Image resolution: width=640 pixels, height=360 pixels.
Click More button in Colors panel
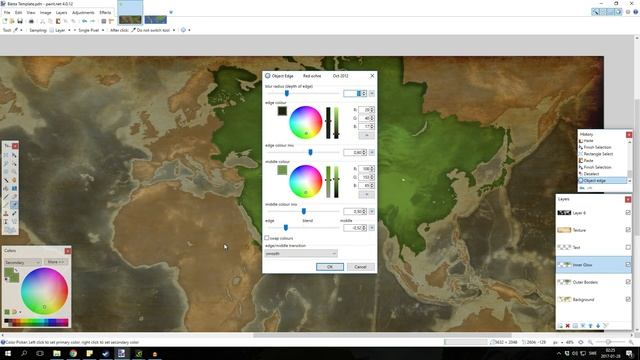pos(56,262)
